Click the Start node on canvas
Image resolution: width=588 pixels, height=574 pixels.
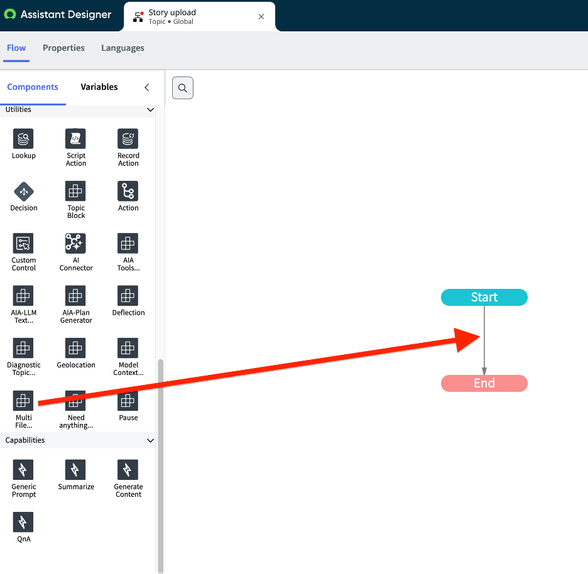point(484,297)
